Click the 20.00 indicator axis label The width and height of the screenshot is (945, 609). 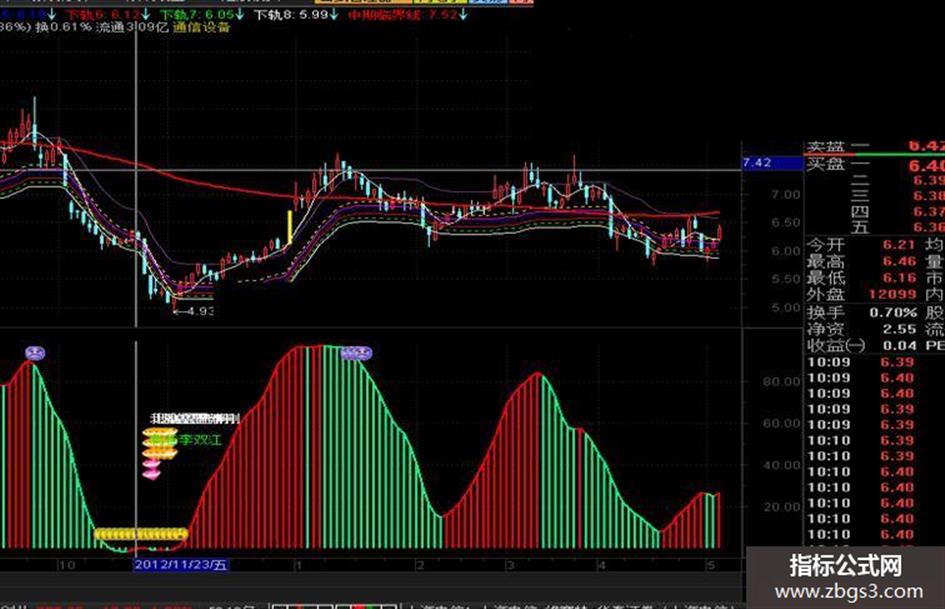point(781,507)
